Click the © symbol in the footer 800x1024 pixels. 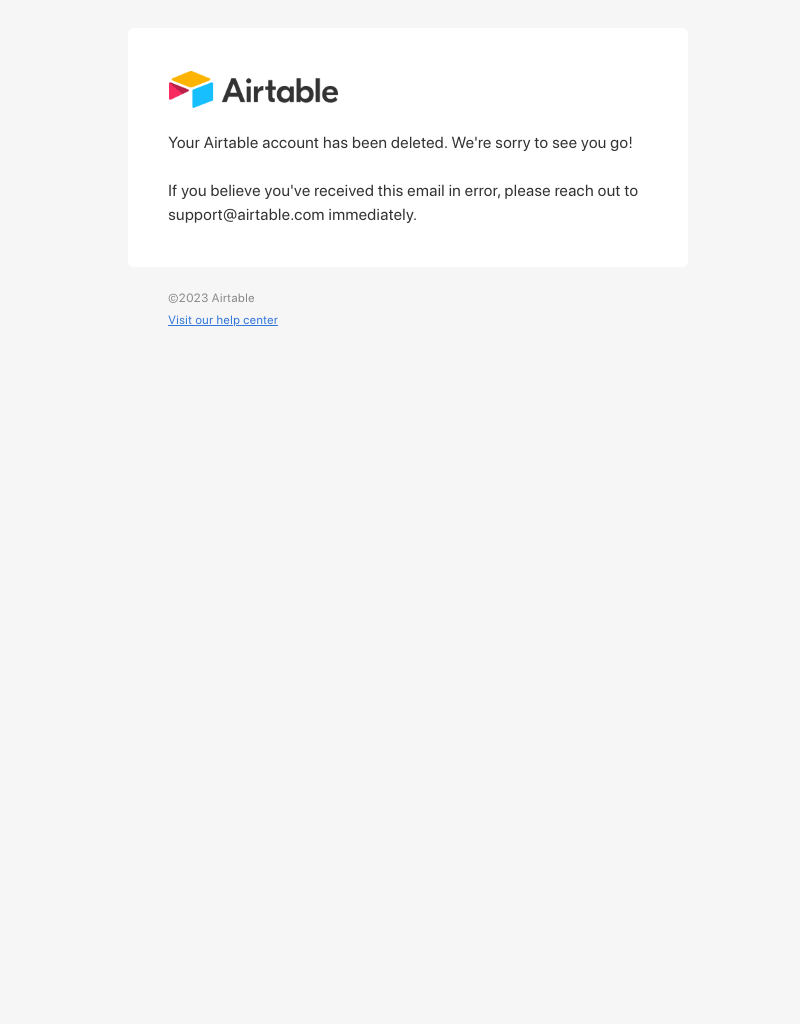point(173,298)
